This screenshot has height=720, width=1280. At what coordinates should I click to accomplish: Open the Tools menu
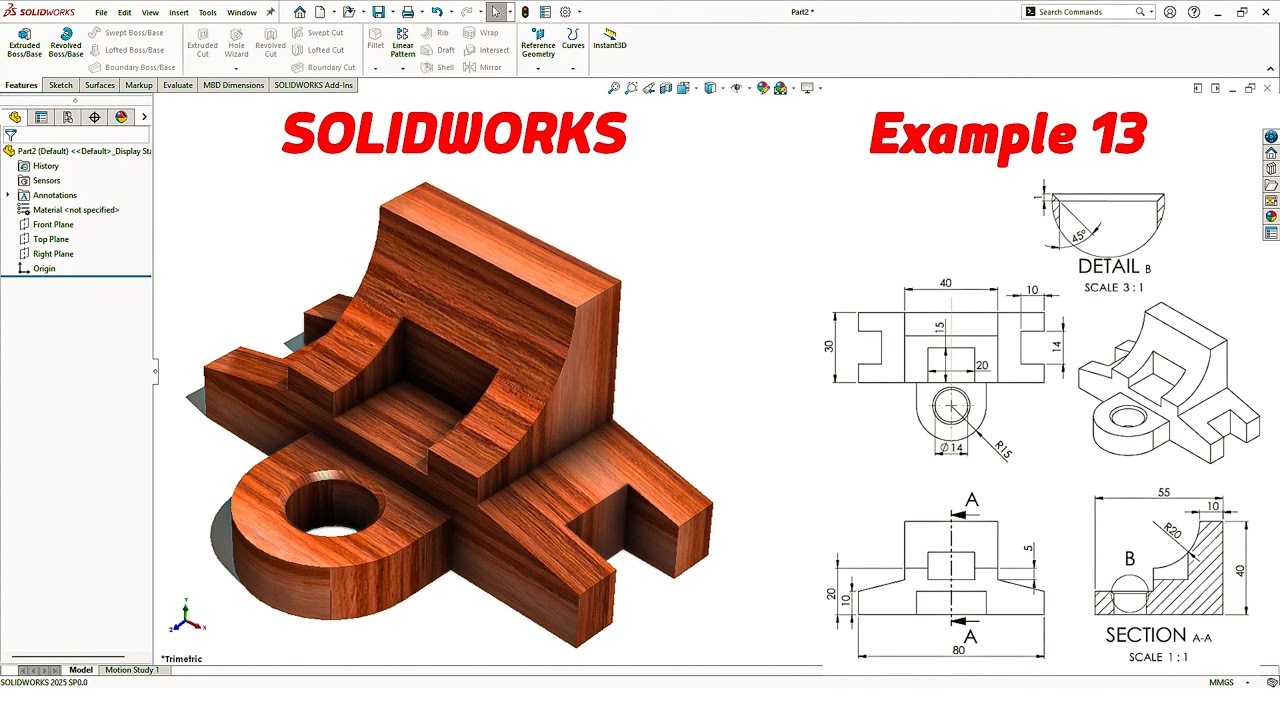(x=207, y=13)
